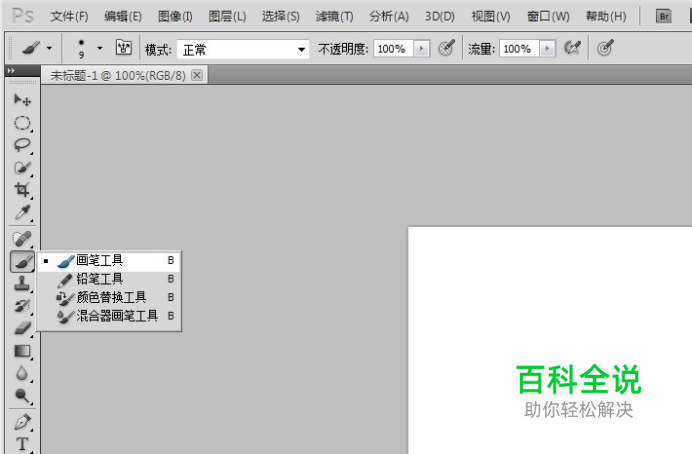Select the Eraser tool

pos(22,328)
